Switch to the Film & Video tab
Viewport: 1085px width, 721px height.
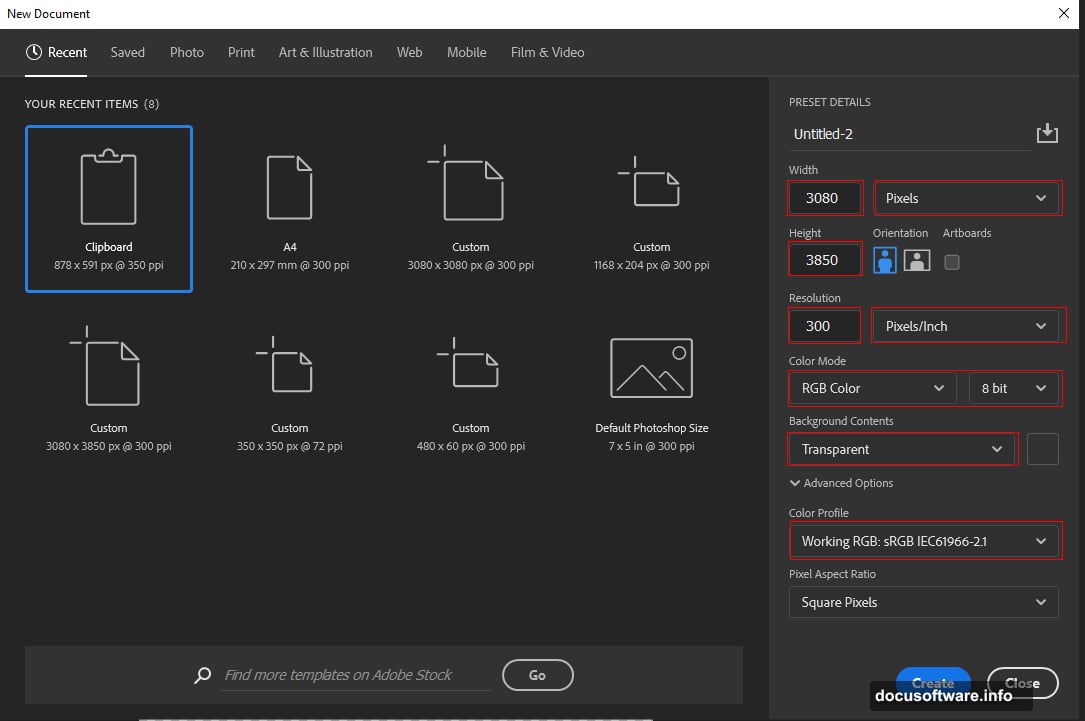[x=547, y=52]
